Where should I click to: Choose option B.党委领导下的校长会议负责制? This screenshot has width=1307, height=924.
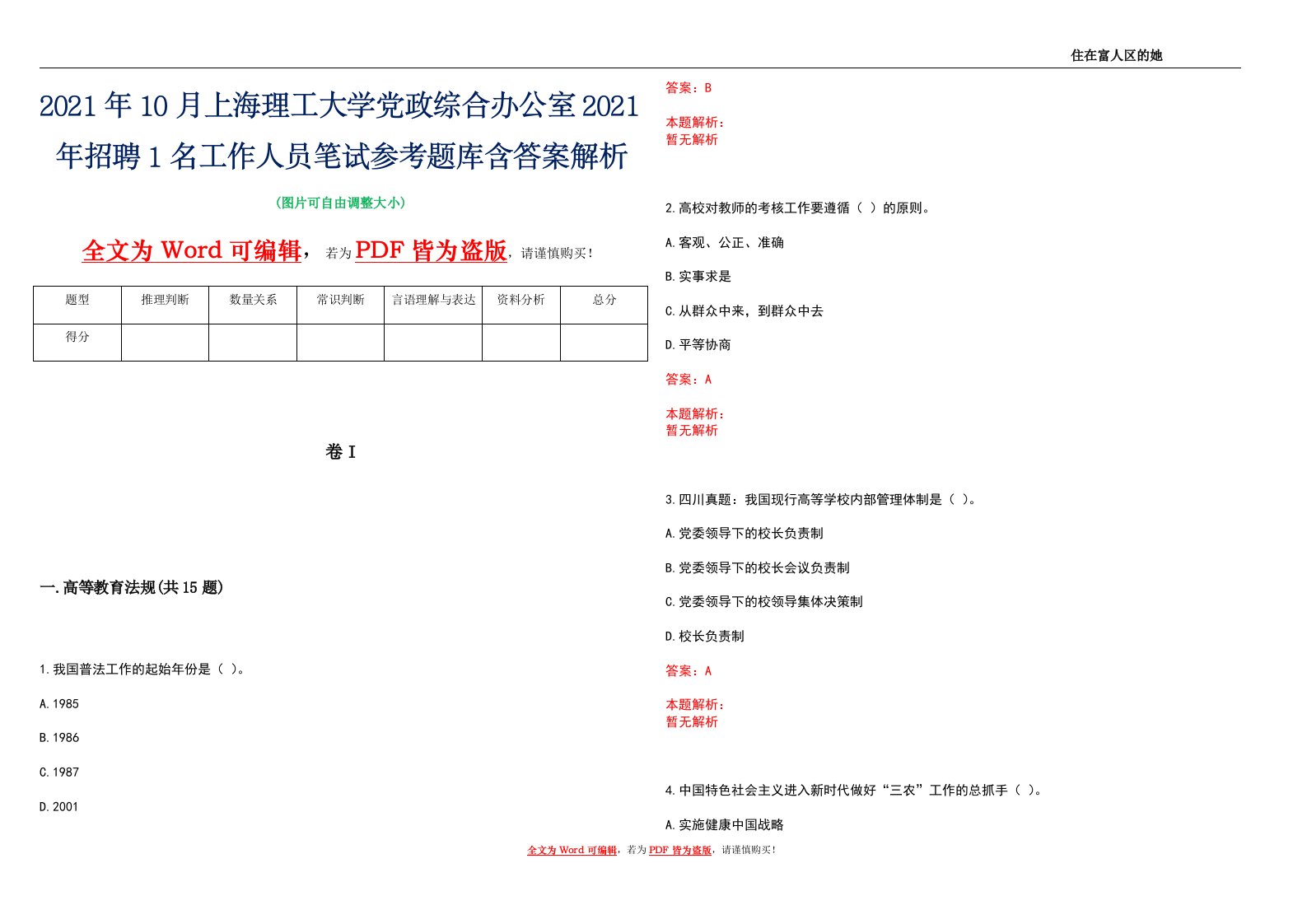[758, 568]
